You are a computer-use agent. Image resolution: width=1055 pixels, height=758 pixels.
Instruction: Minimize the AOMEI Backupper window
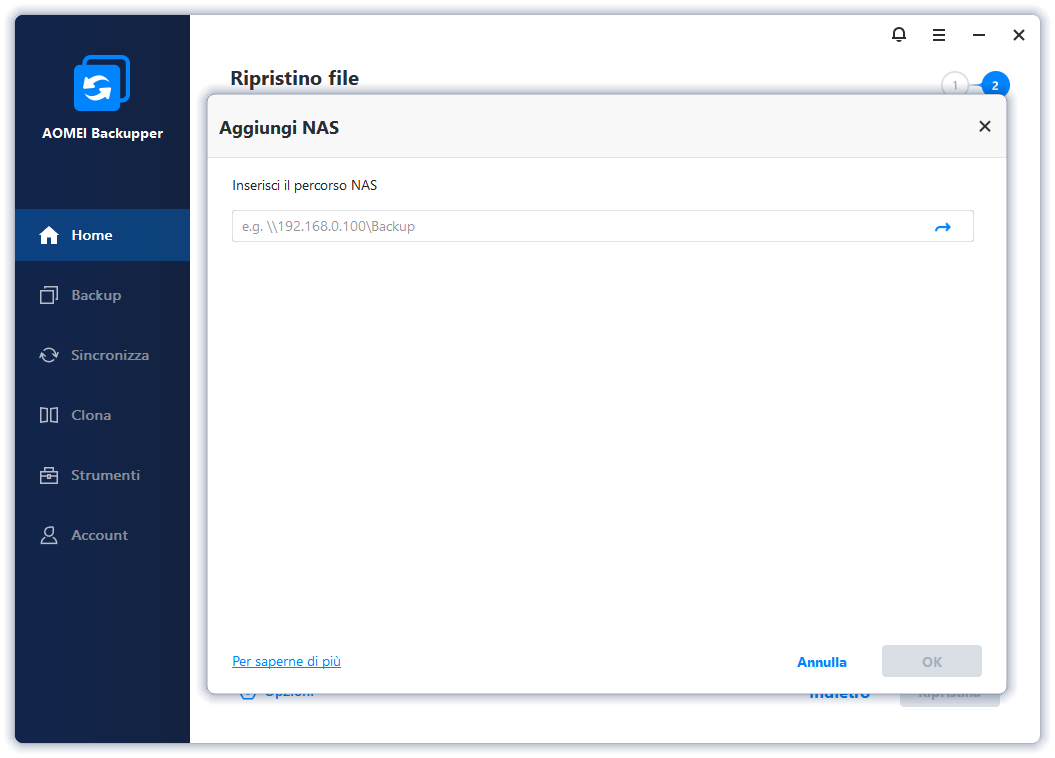(x=978, y=35)
